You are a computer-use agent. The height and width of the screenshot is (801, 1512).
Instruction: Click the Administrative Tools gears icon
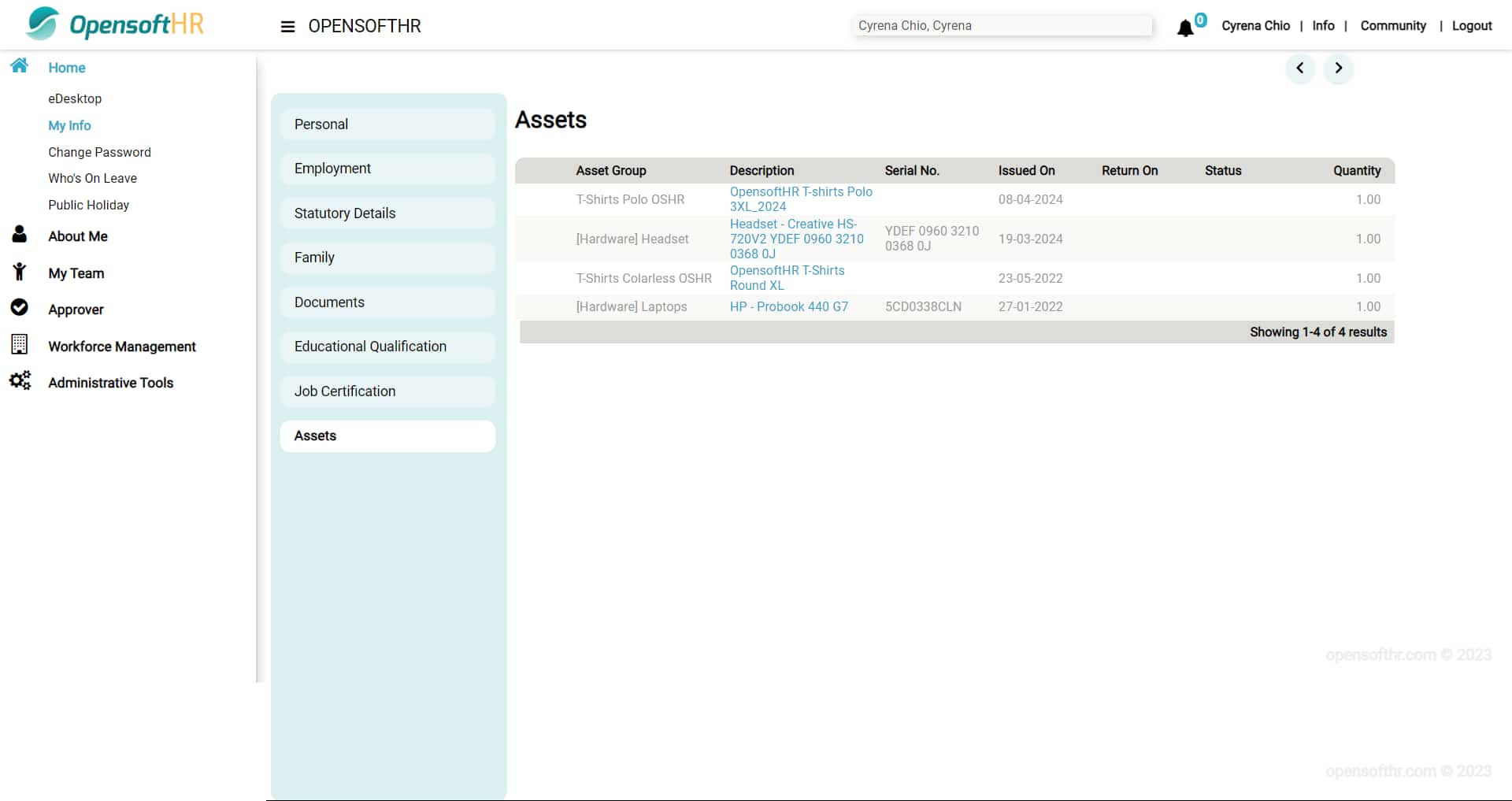tap(19, 382)
